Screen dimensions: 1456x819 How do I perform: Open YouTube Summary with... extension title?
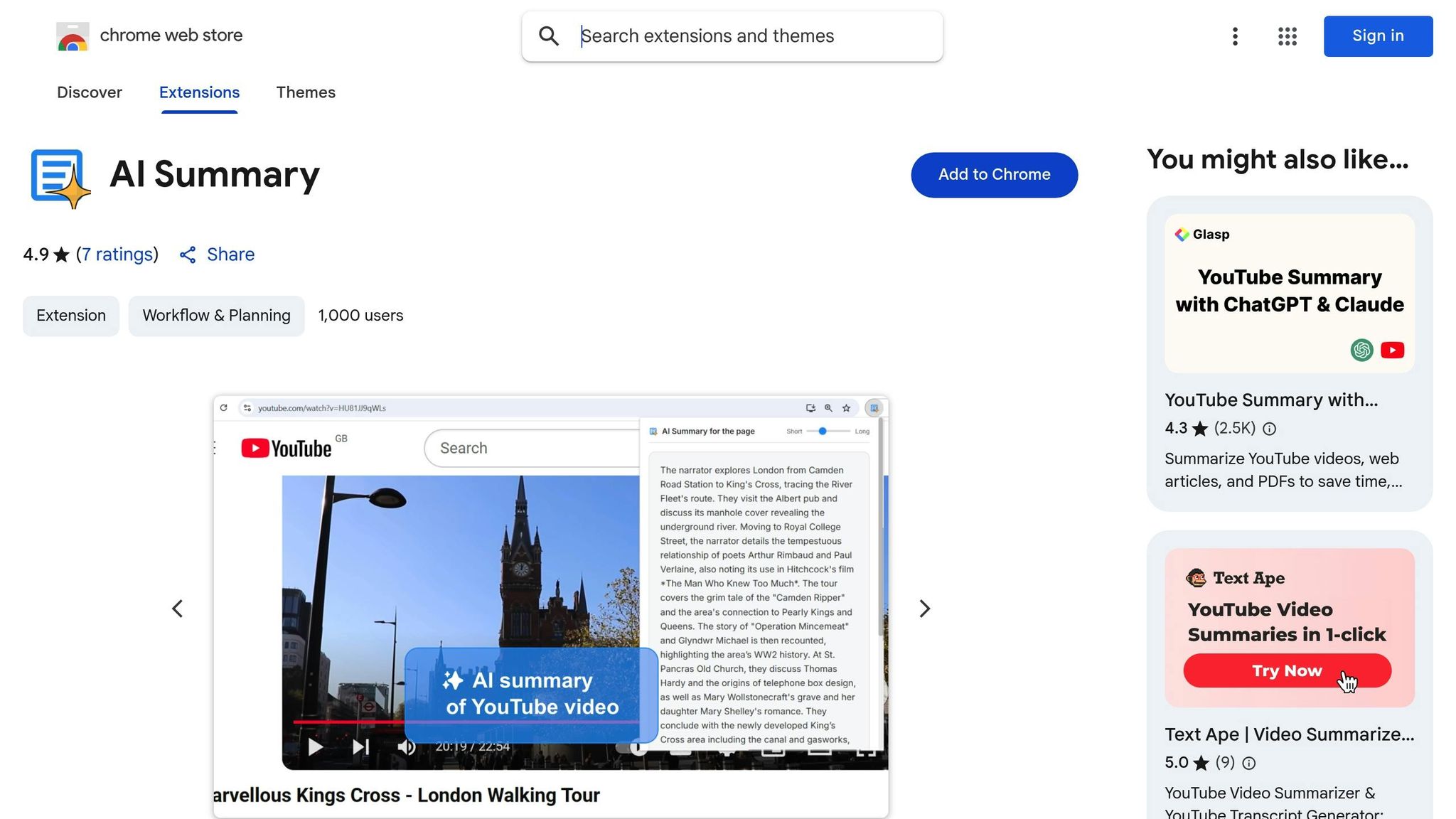click(1271, 400)
